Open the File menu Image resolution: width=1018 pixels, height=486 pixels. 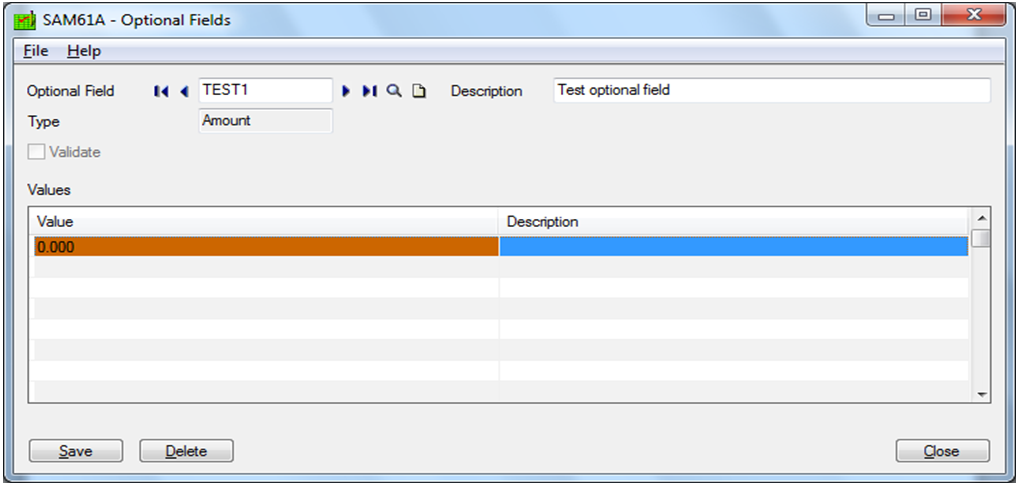coord(36,51)
